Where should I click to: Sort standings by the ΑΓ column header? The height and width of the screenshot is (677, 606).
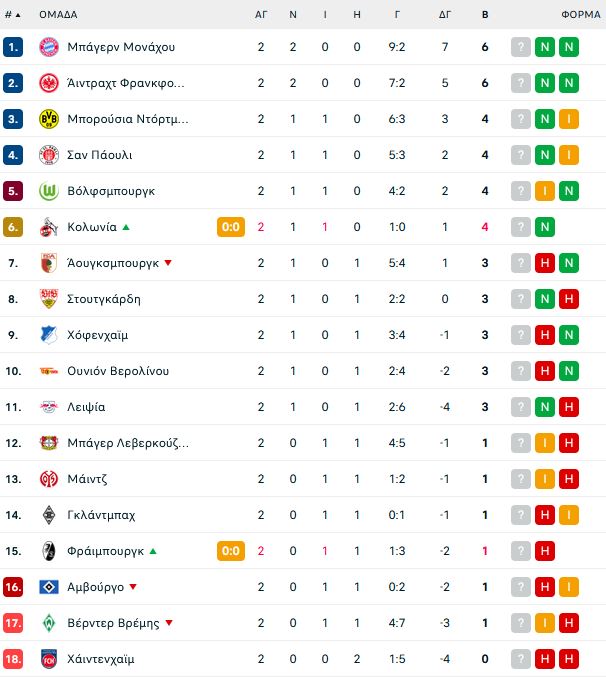(x=261, y=15)
